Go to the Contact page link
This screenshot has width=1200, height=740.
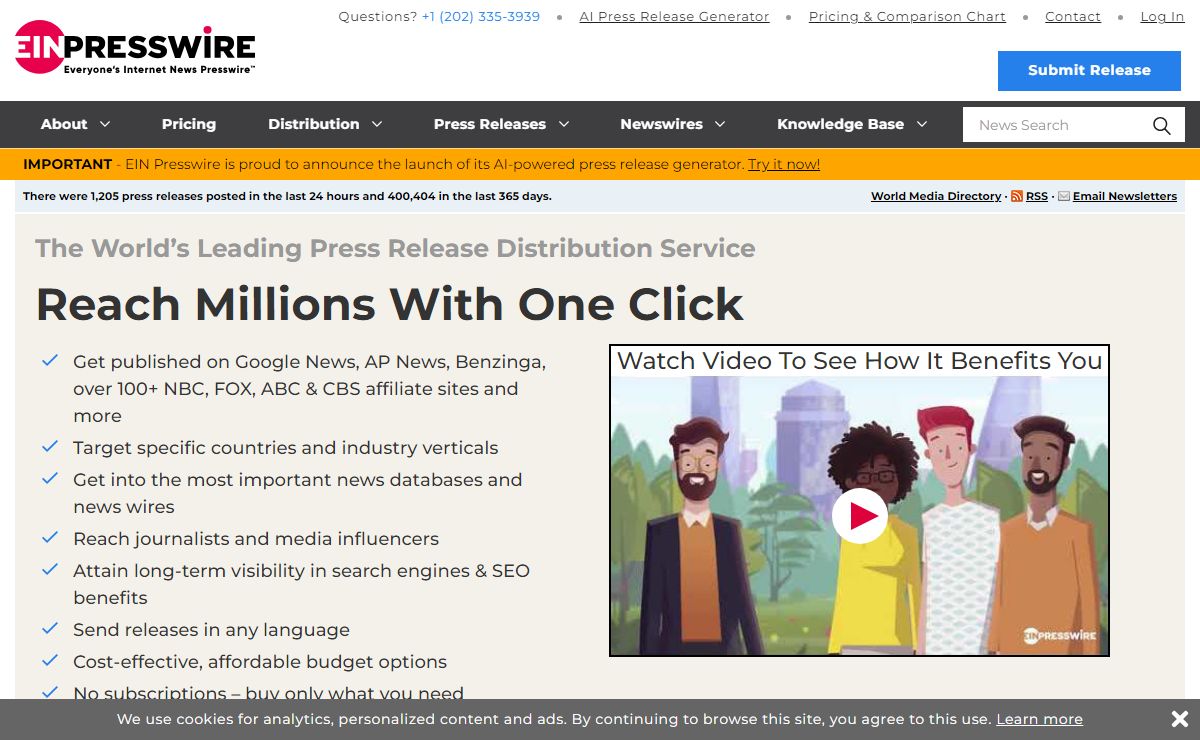[1073, 17]
